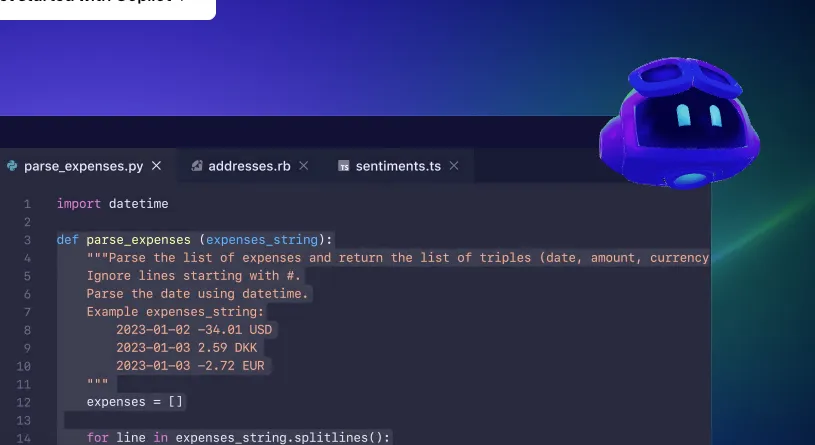Screen dimensions: 815x445
Task: Click the Copilot mascot head
Action: 680,123
